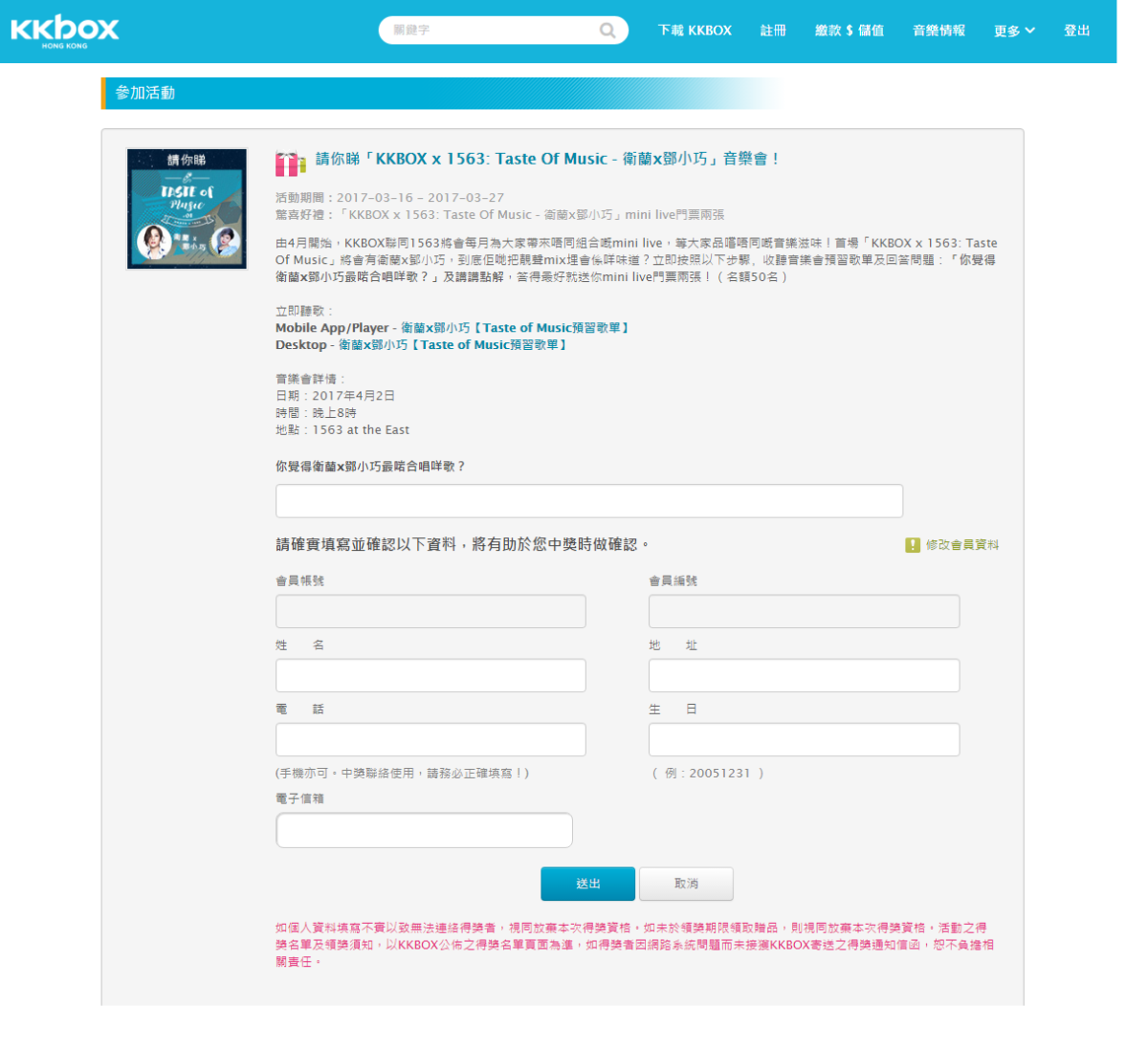This screenshot has width=1148, height=1049.
Task: Click the gift box icon beside title
Action: click(291, 164)
